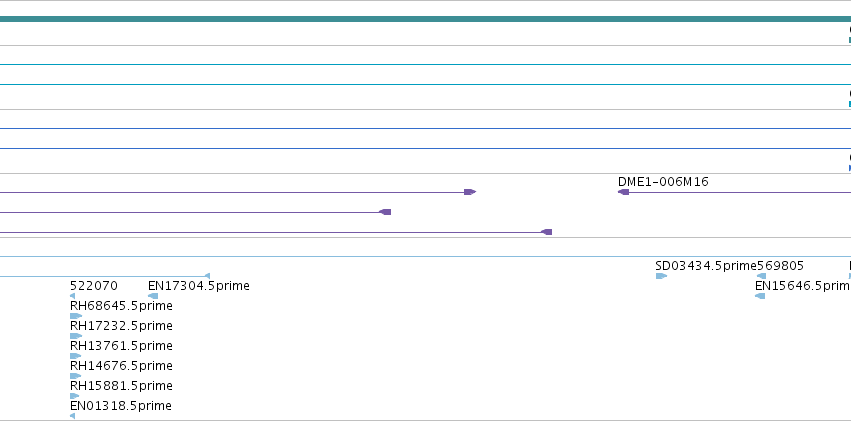Select the right-pointing purple arrowhead left of DME1-006M16

(x=470, y=192)
